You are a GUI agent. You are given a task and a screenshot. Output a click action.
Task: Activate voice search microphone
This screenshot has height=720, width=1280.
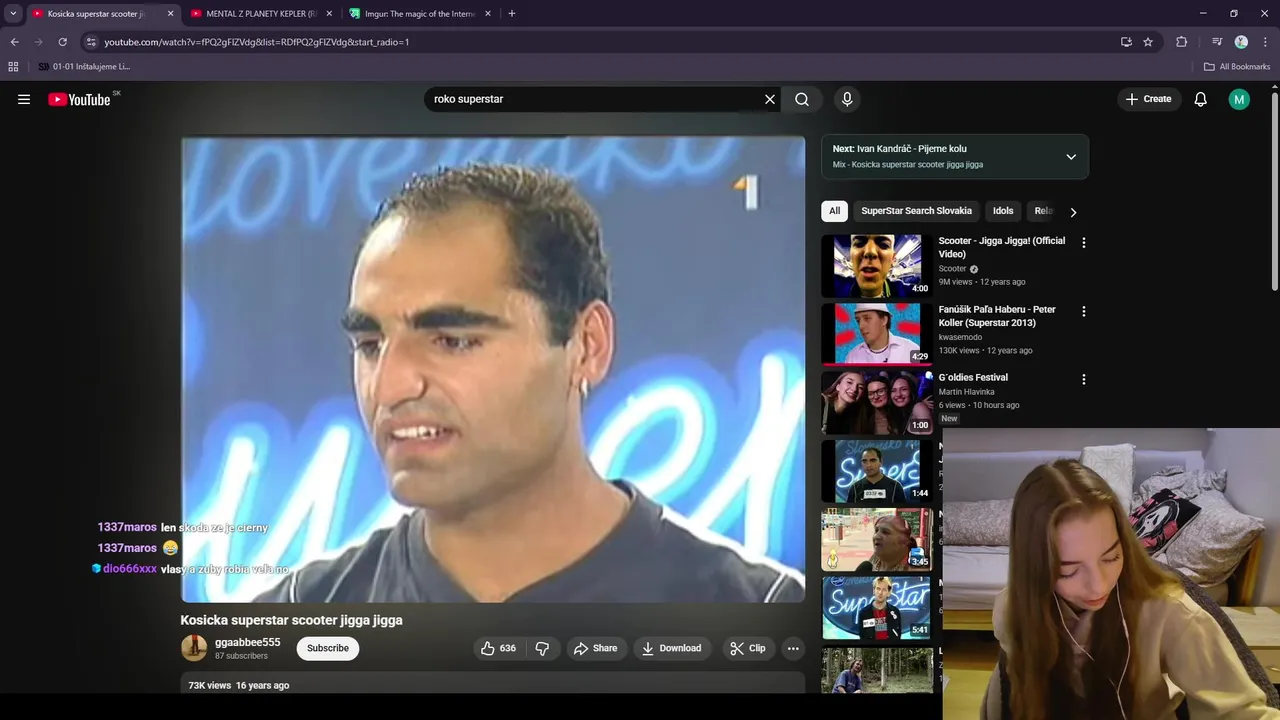(847, 99)
